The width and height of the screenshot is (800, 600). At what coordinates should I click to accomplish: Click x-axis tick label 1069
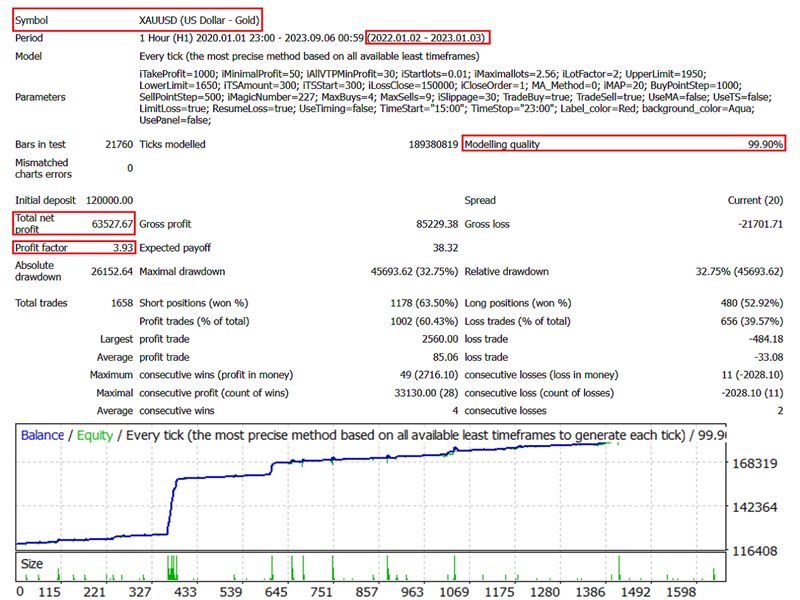tap(454, 592)
